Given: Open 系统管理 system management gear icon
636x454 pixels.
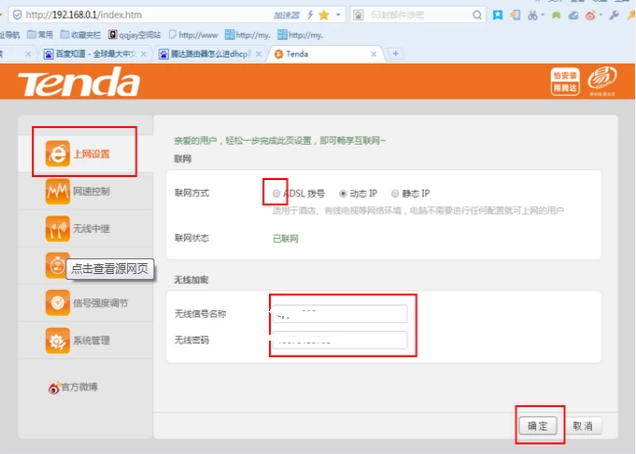Looking at the screenshot, I should coord(57,341).
